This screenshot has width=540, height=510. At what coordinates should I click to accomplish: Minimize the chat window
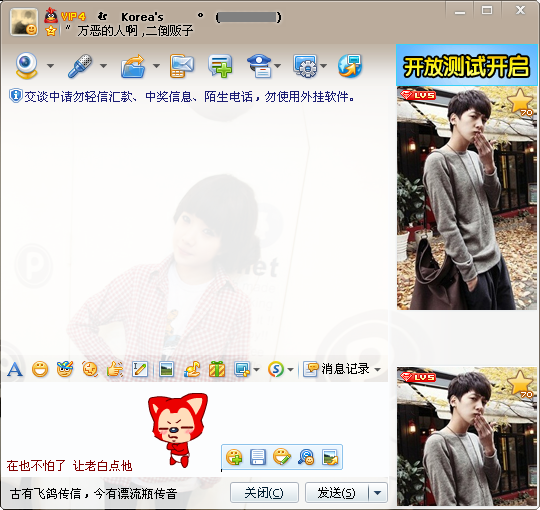coord(459,12)
